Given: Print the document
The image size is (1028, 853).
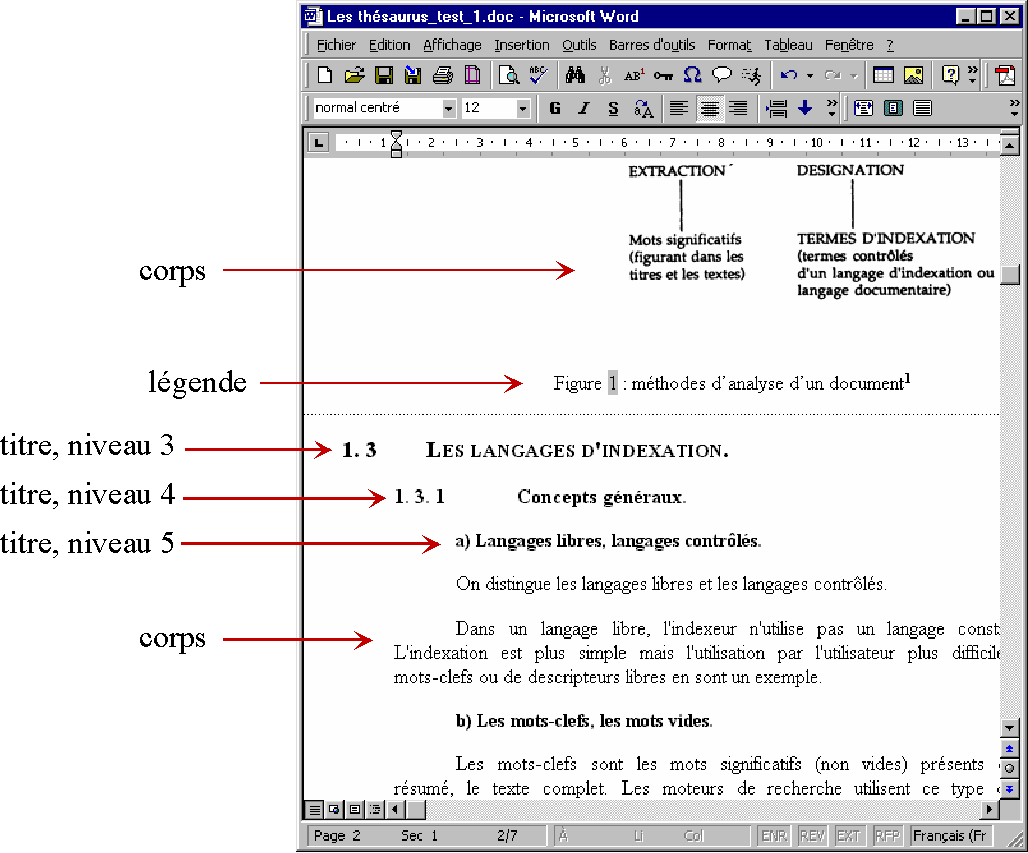Looking at the screenshot, I should (x=443, y=75).
